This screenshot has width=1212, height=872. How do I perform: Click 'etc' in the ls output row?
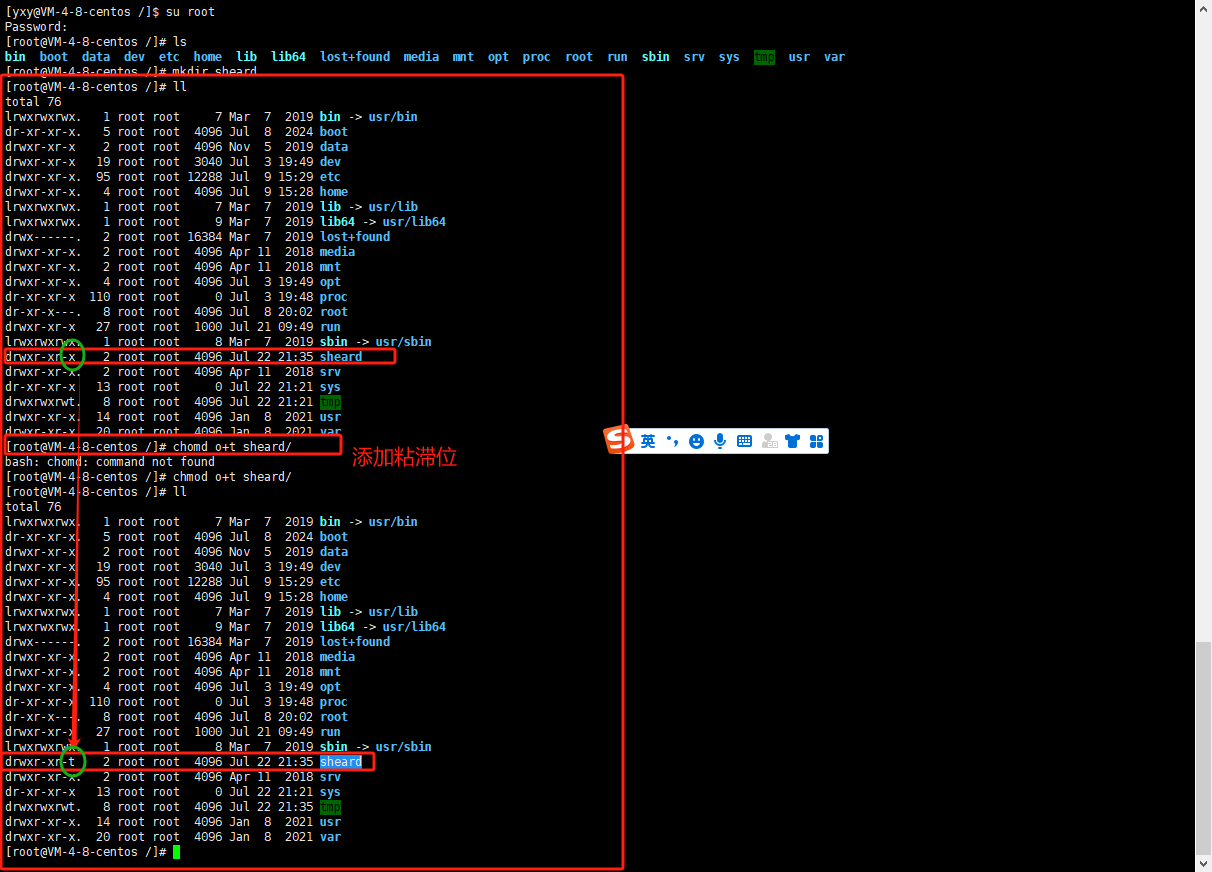169,57
